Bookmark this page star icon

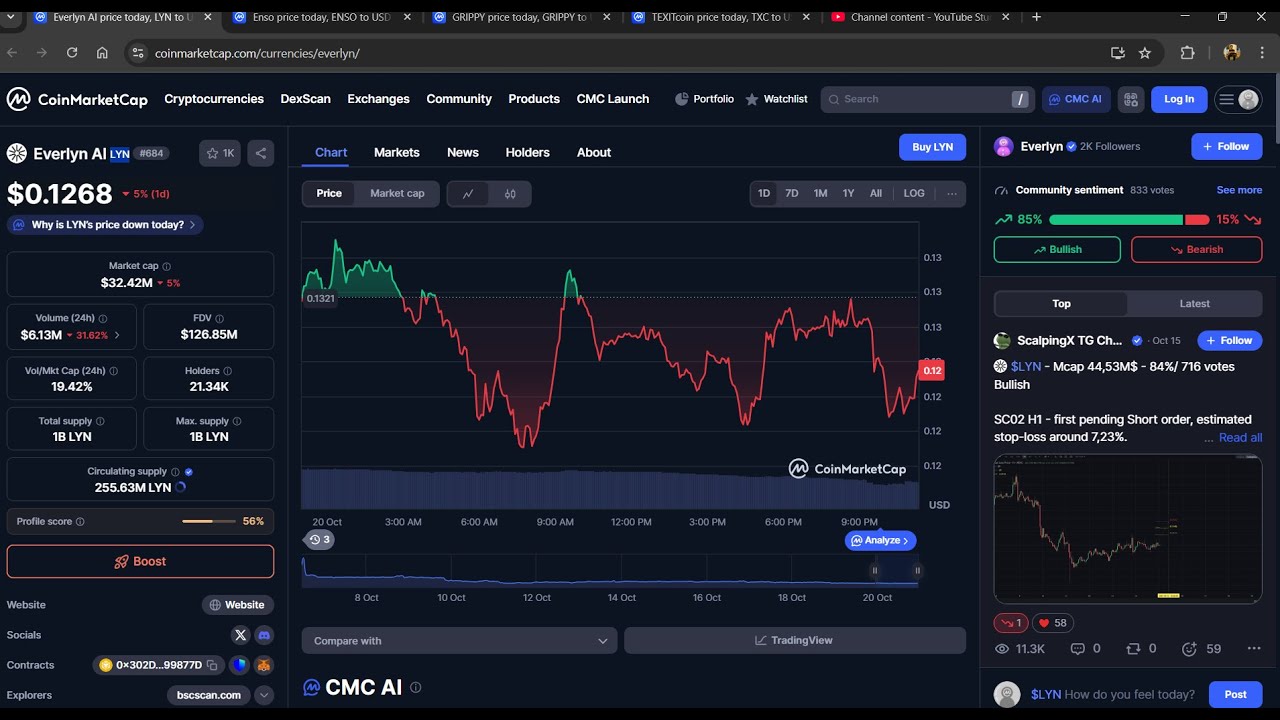pos(1145,53)
